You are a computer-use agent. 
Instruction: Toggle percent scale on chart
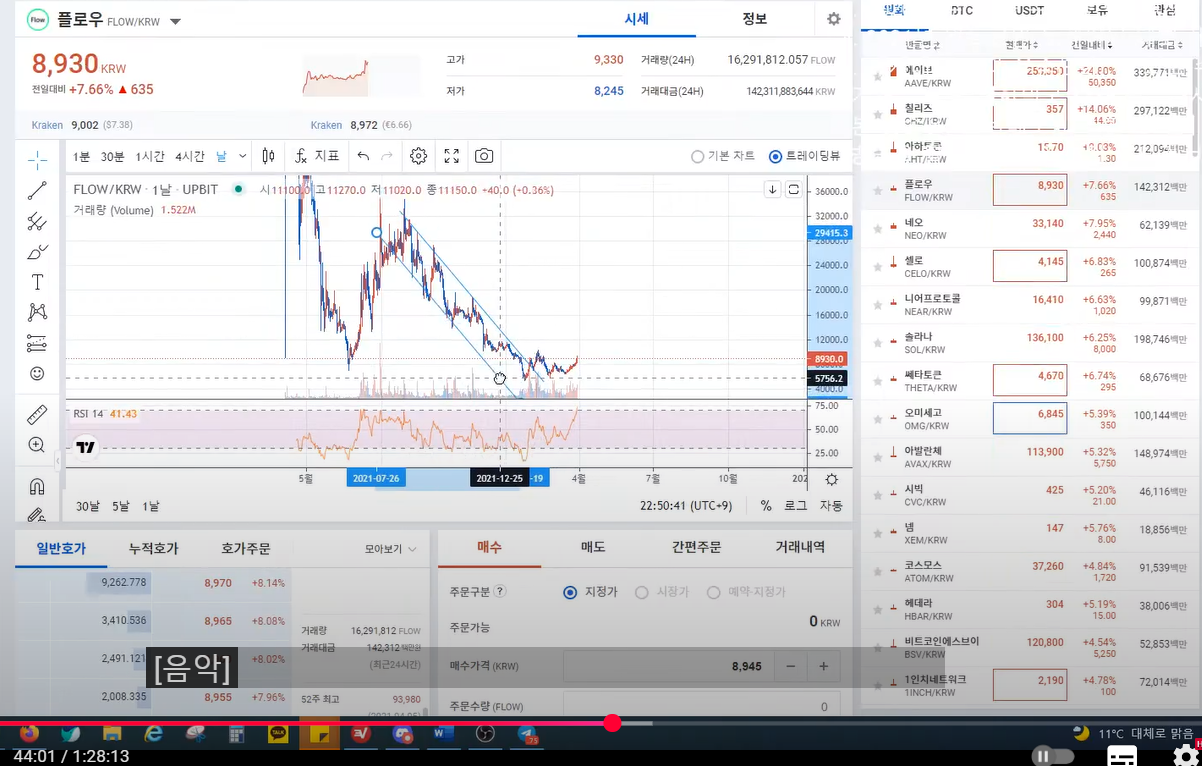coord(766,506)
